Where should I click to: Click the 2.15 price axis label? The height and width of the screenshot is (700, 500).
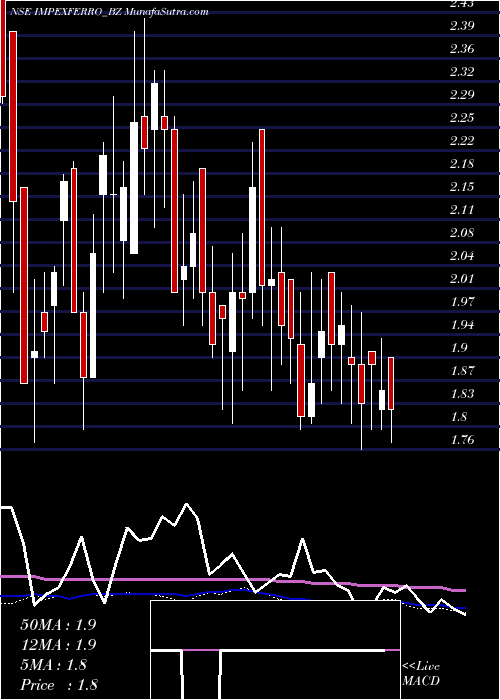[x=461, y=187]
